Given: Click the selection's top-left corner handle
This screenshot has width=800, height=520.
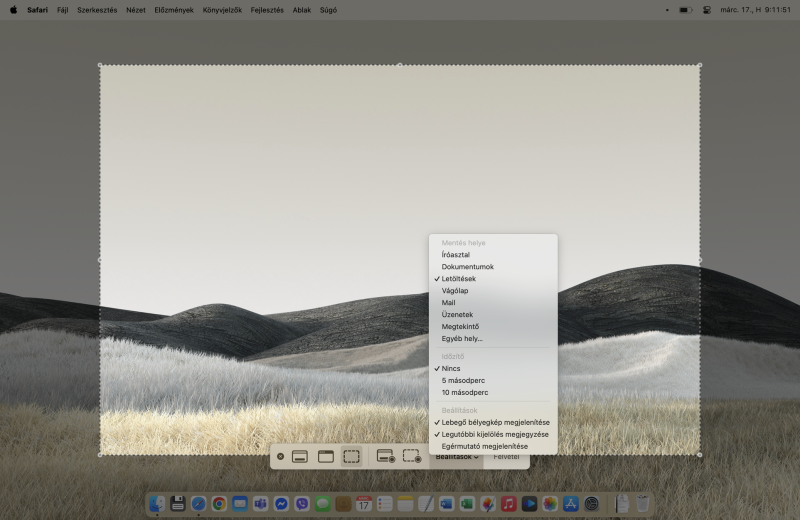Looking at the screenshot, I should pos(100,65).
